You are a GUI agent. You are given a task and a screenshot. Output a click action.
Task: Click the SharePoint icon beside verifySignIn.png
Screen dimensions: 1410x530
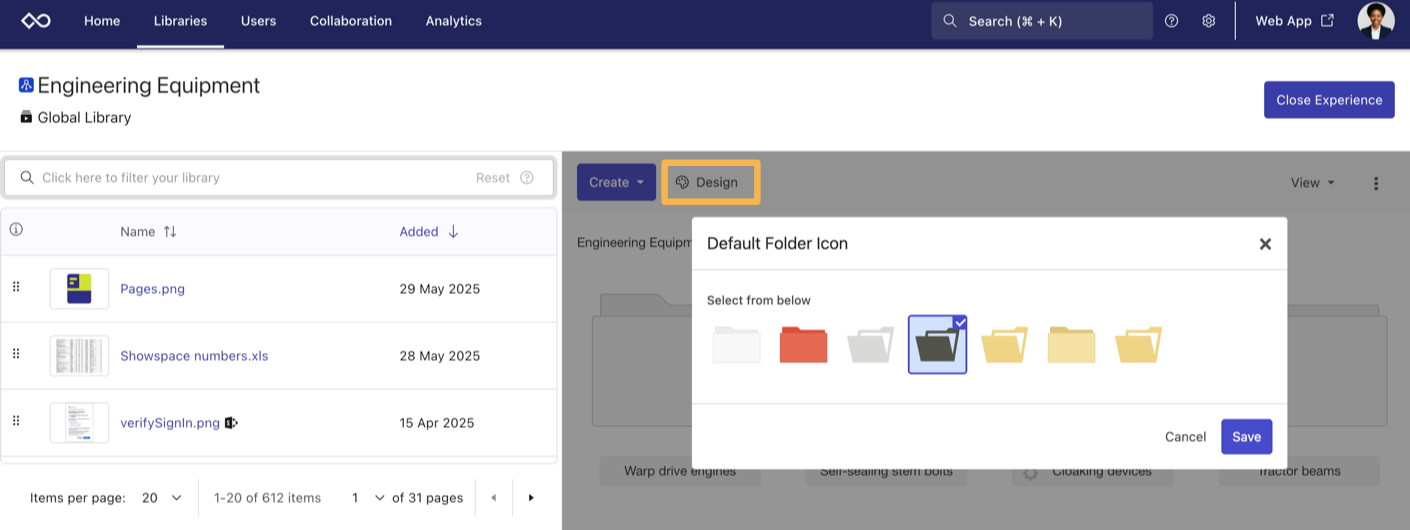pyautogui.click(x=231, y=423)
